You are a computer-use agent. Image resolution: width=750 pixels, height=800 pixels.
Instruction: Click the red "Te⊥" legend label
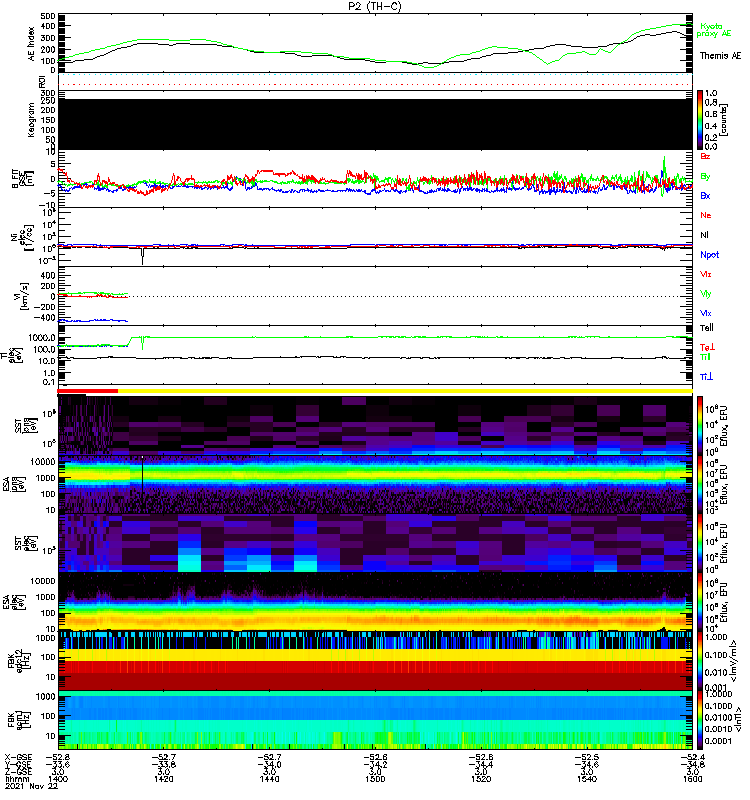[707, 347]
